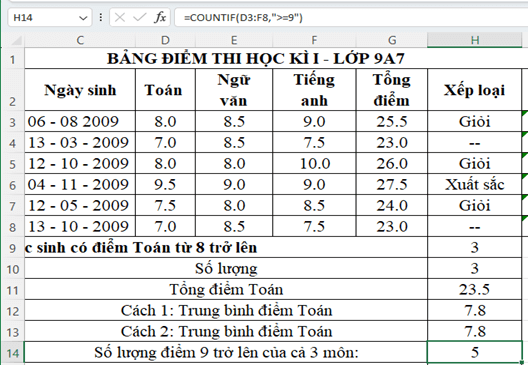Image resolution: width=528 pixels, height=365 pixels.
Task: Click the Tổng điểm value 26.0
Action: pyautogui.click(x=392, y=163)
